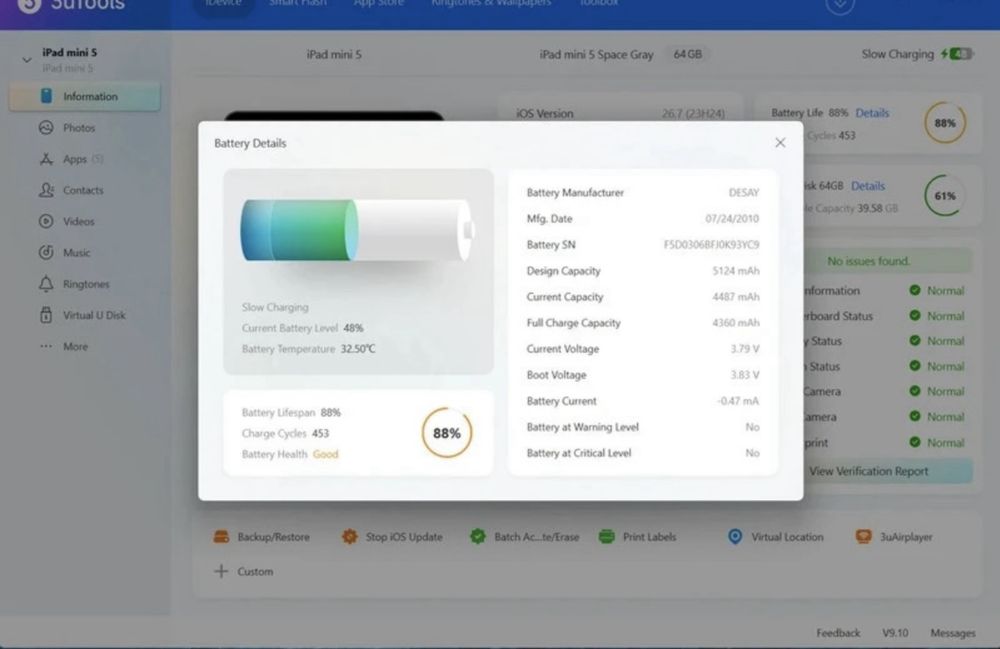Open the Videos section icon
The image size is (1000, 649).
click(46, 221)
